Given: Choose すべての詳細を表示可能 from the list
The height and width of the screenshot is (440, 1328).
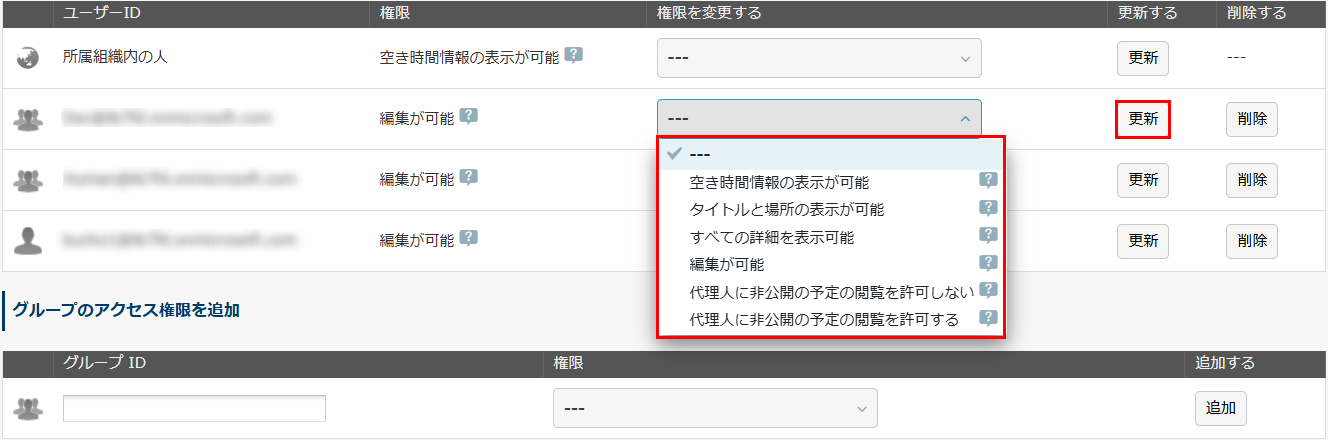Looking at the screenshot, I should 830,238.
